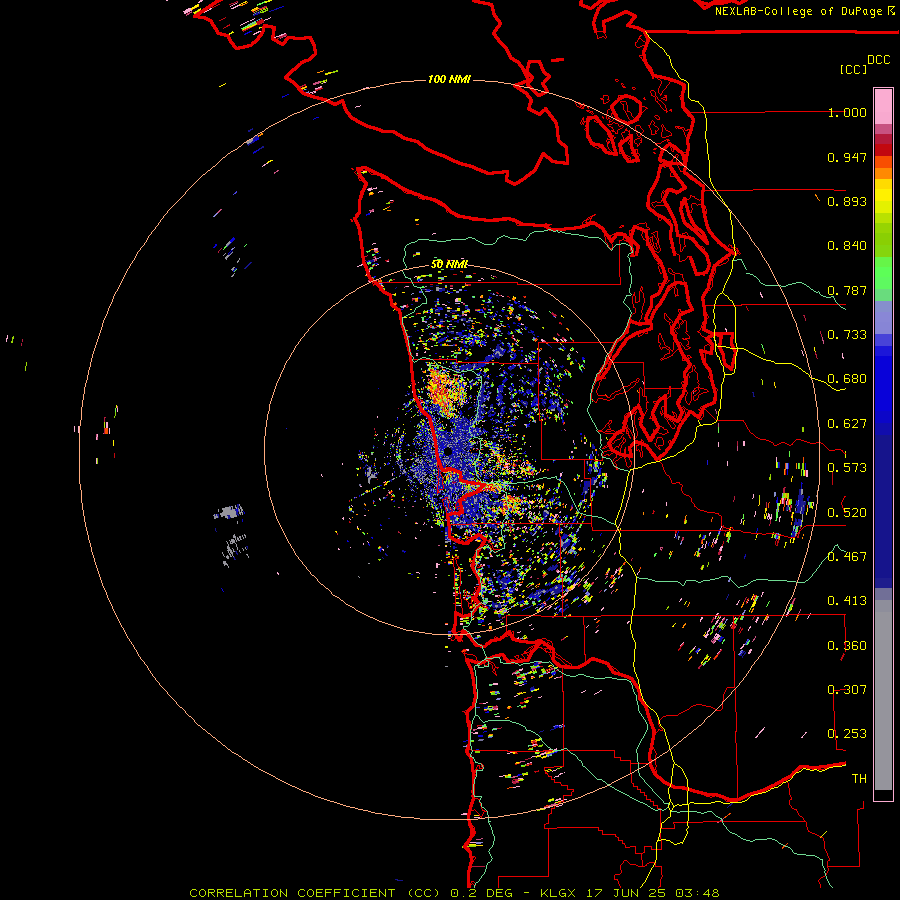Pick the red color bar segment
Image resolution: width=900 pixels, height=900 pixels.
pos(883,150)
